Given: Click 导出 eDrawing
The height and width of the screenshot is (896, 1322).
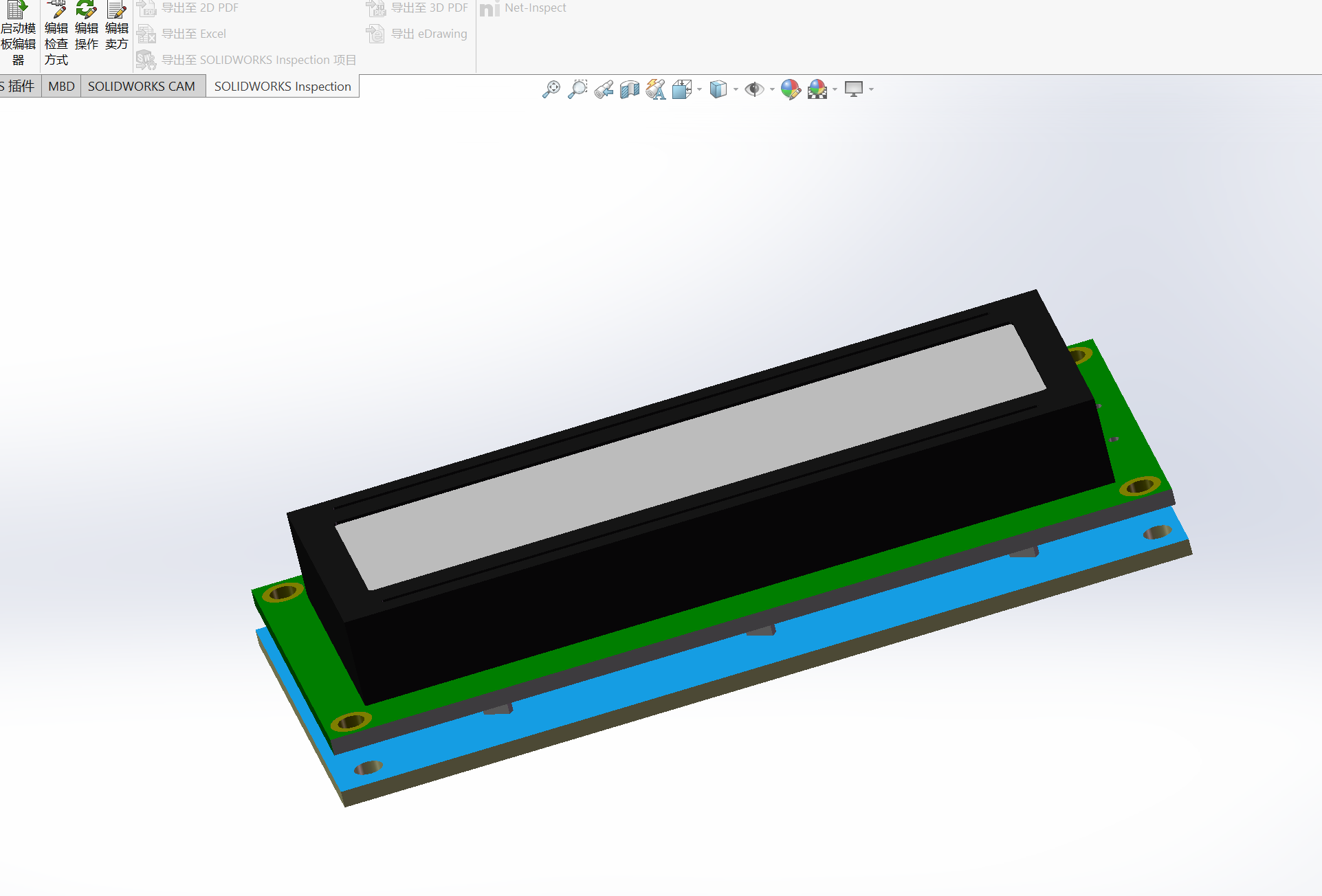Looking at the screenshot, I should pyautogui.click(x=417, y=34).
